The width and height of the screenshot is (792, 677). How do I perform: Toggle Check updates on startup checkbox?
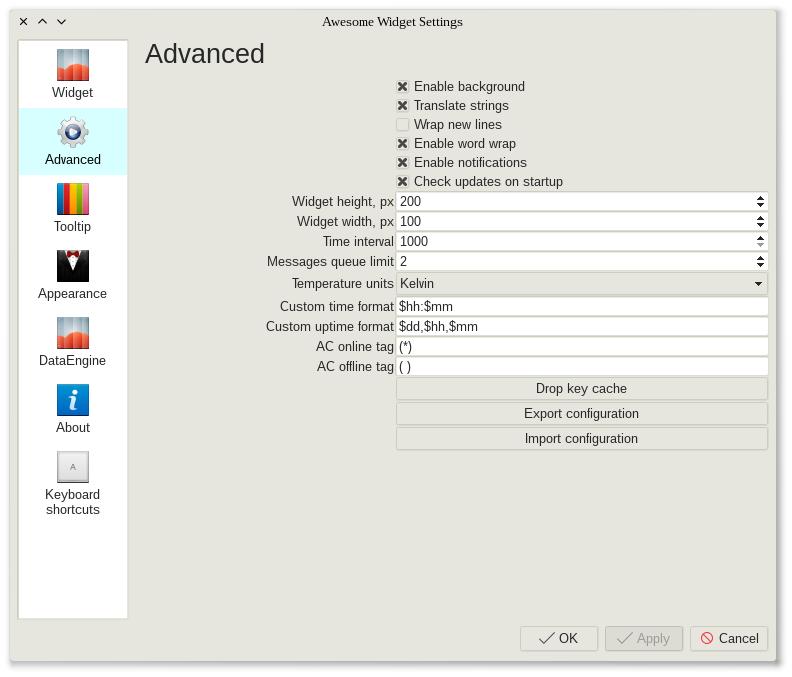pyautogui.click(x=403, y=182)
